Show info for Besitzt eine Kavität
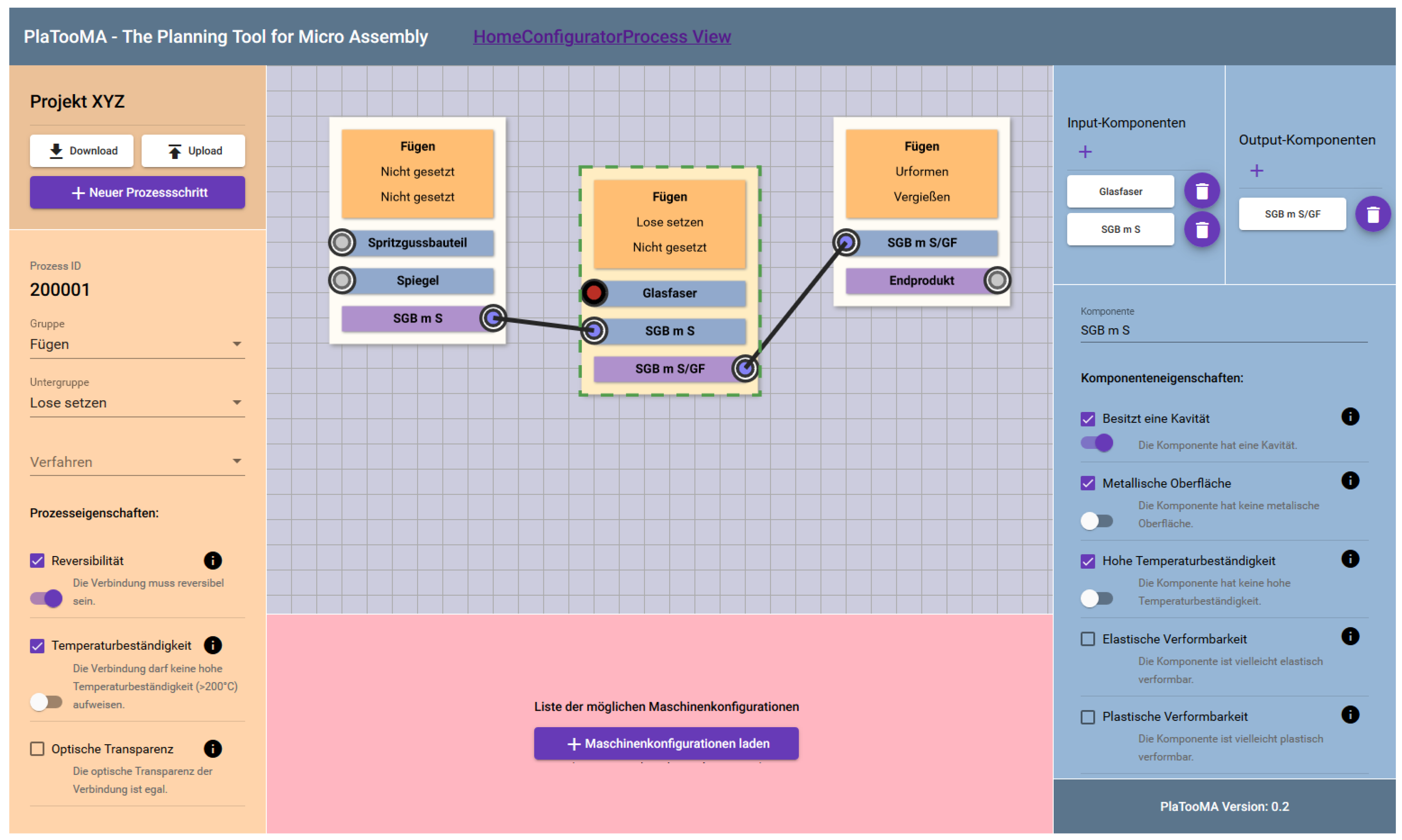1402x840 pixels. tap(1349, 417)
